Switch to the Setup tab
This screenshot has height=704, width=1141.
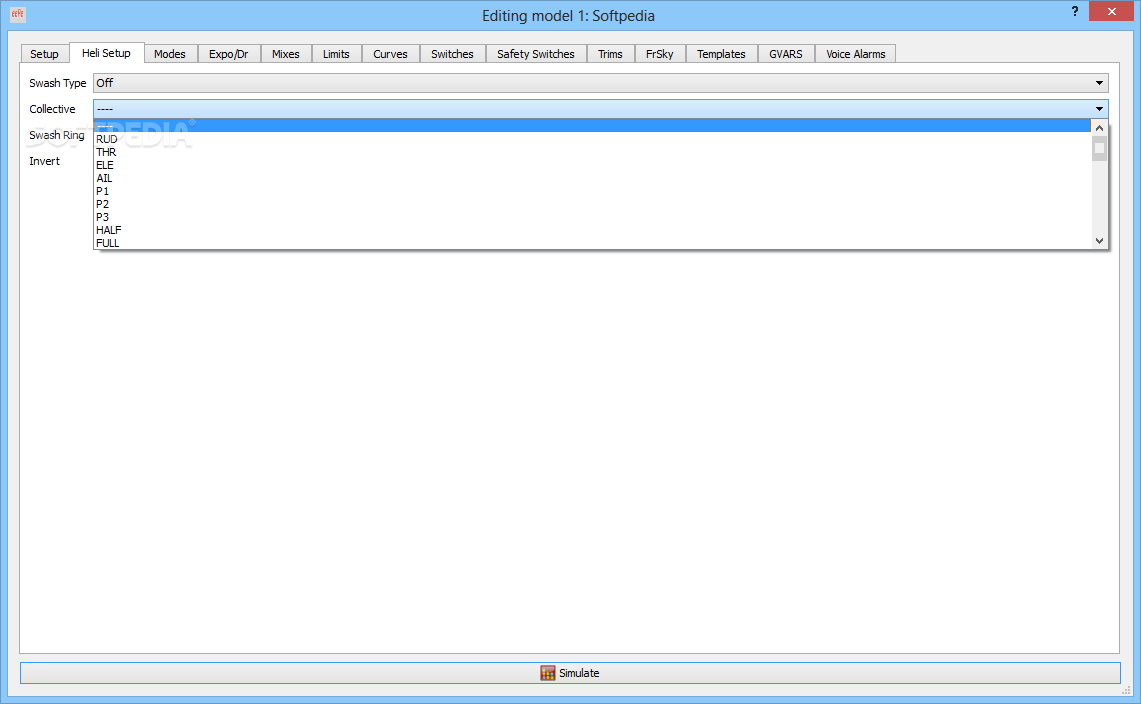[44, 54]
